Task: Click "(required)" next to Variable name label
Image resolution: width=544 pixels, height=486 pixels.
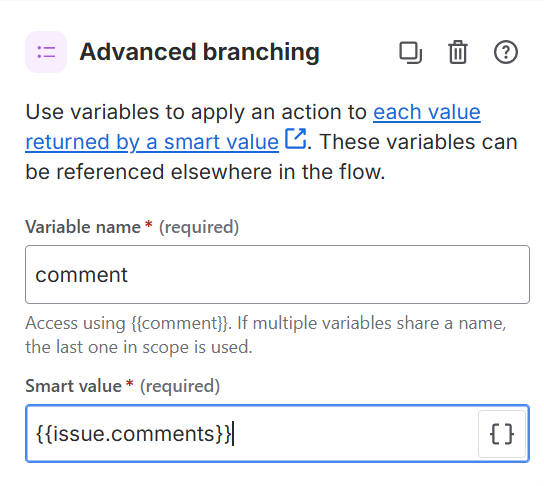Action: click(x=199, y=228)
